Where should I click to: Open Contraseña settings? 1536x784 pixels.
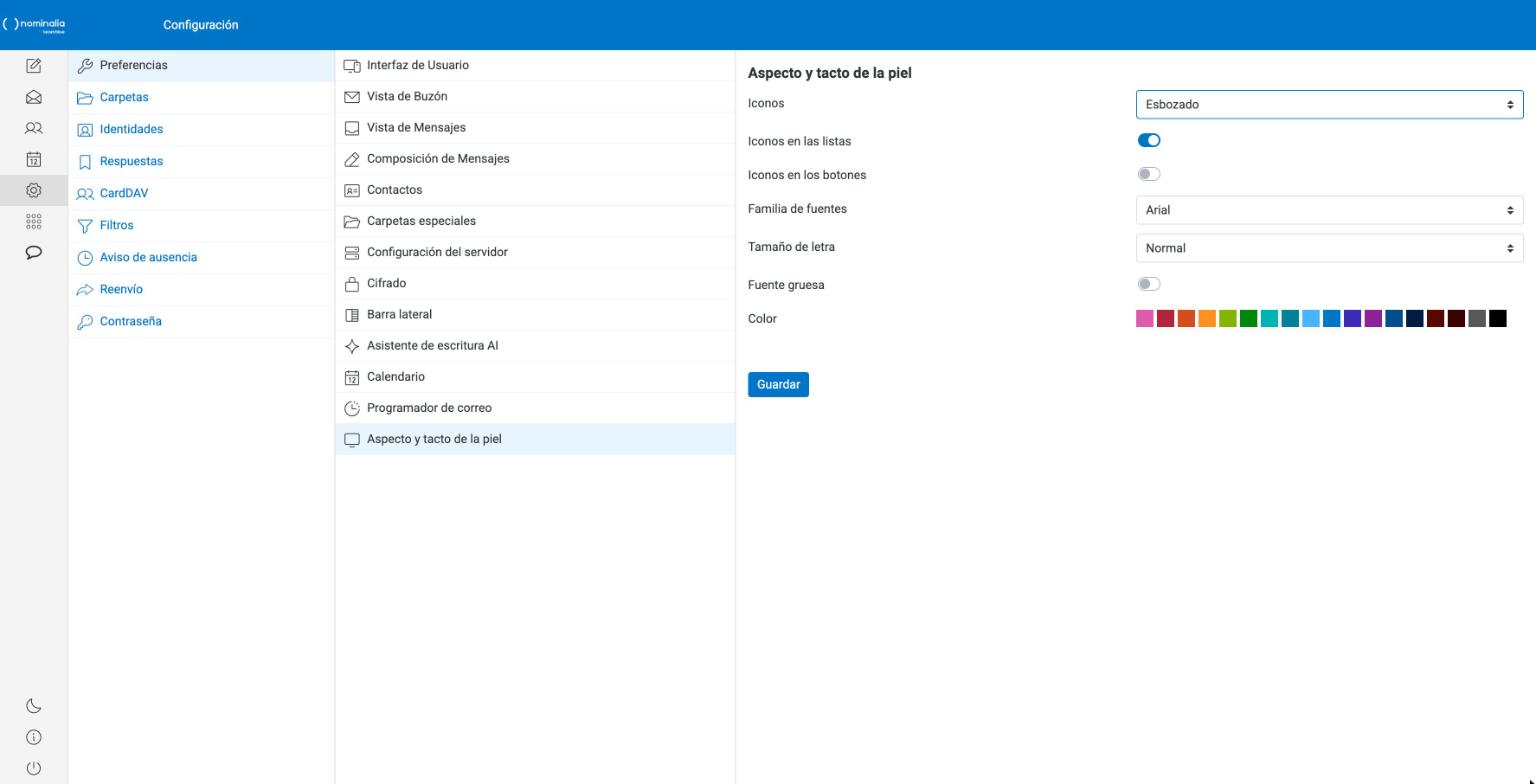(x=201, y=322)
